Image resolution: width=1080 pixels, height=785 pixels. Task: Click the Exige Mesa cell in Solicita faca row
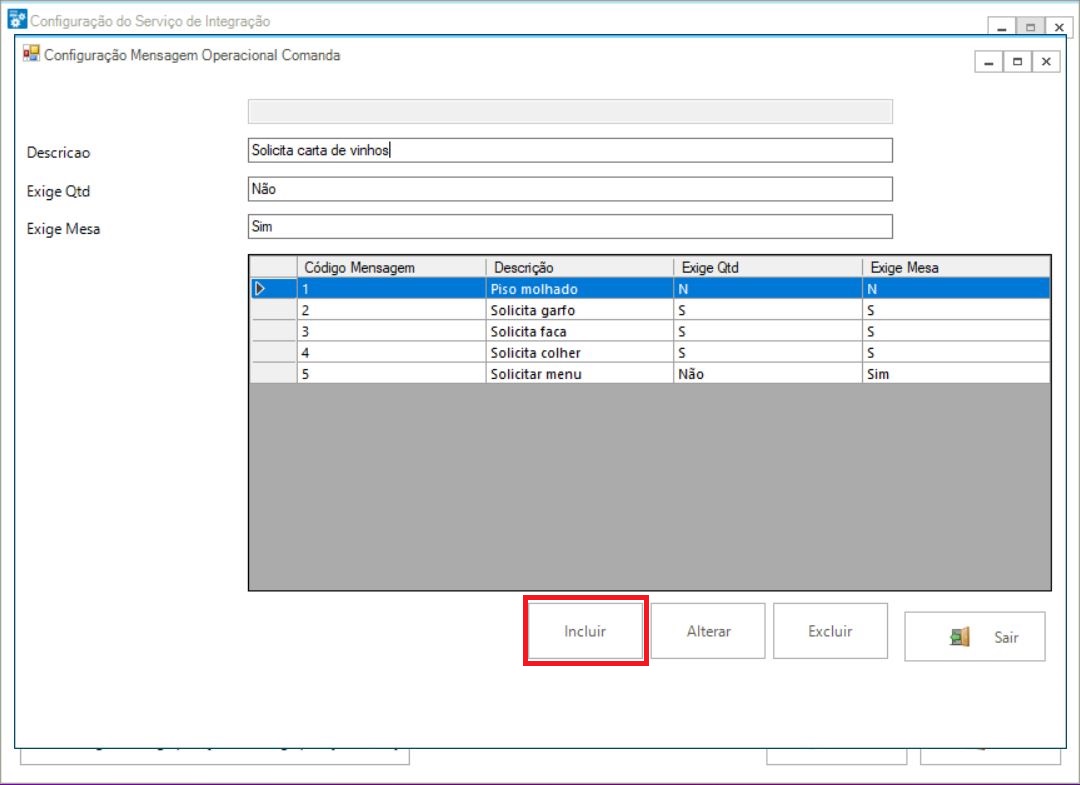956,331
